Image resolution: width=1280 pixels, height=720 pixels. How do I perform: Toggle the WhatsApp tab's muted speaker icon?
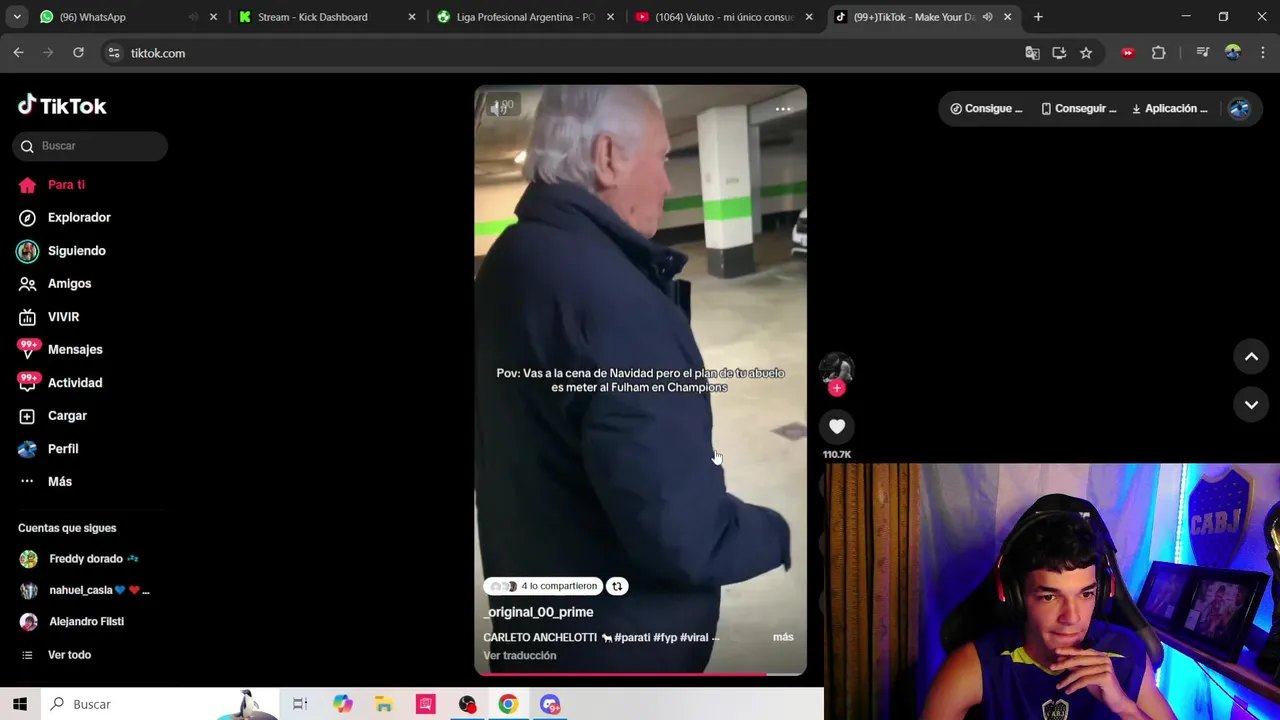[193, 17]
